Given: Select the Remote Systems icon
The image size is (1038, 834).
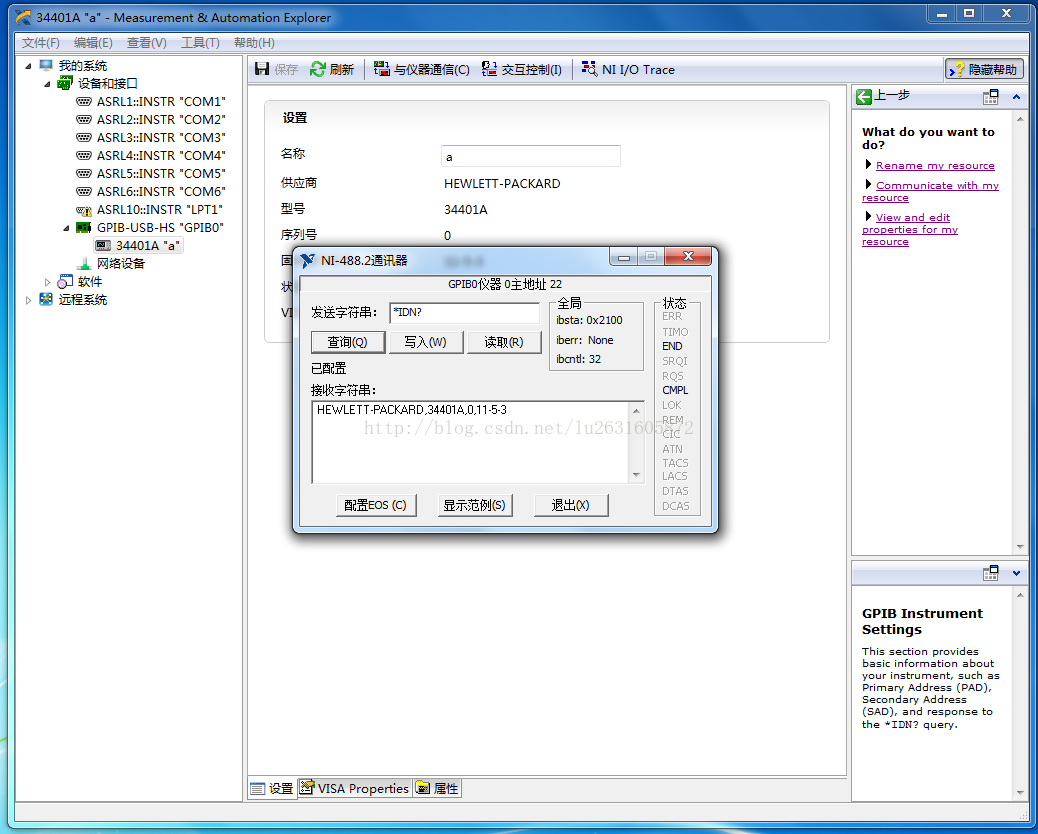Looking at the screenshot, I should (x=46, y=299).
